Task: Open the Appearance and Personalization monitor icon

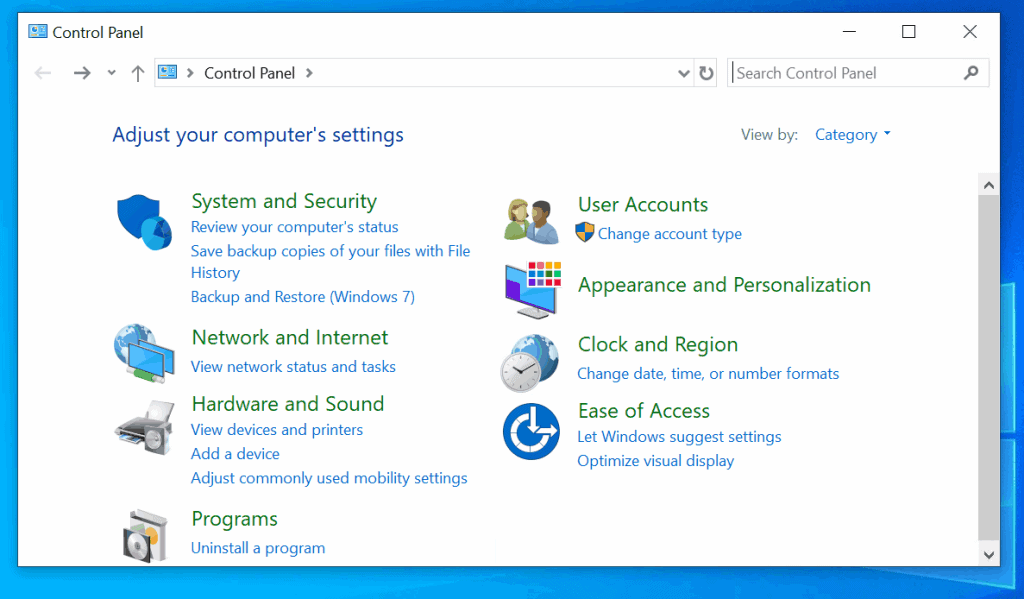Action: click(x=533, y=289)
